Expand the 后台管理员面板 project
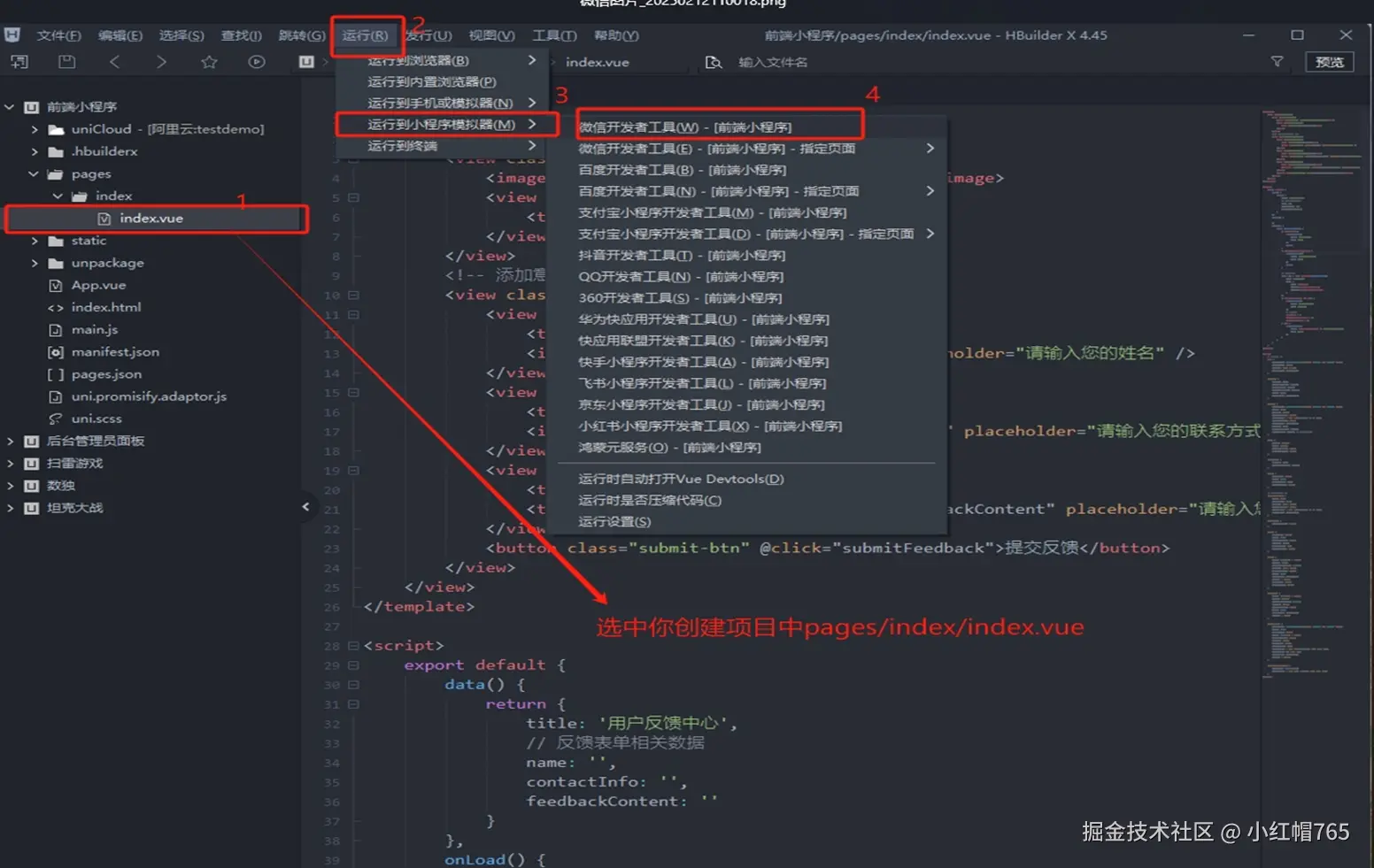This screenshot has width=1374, height=868. 10,441
